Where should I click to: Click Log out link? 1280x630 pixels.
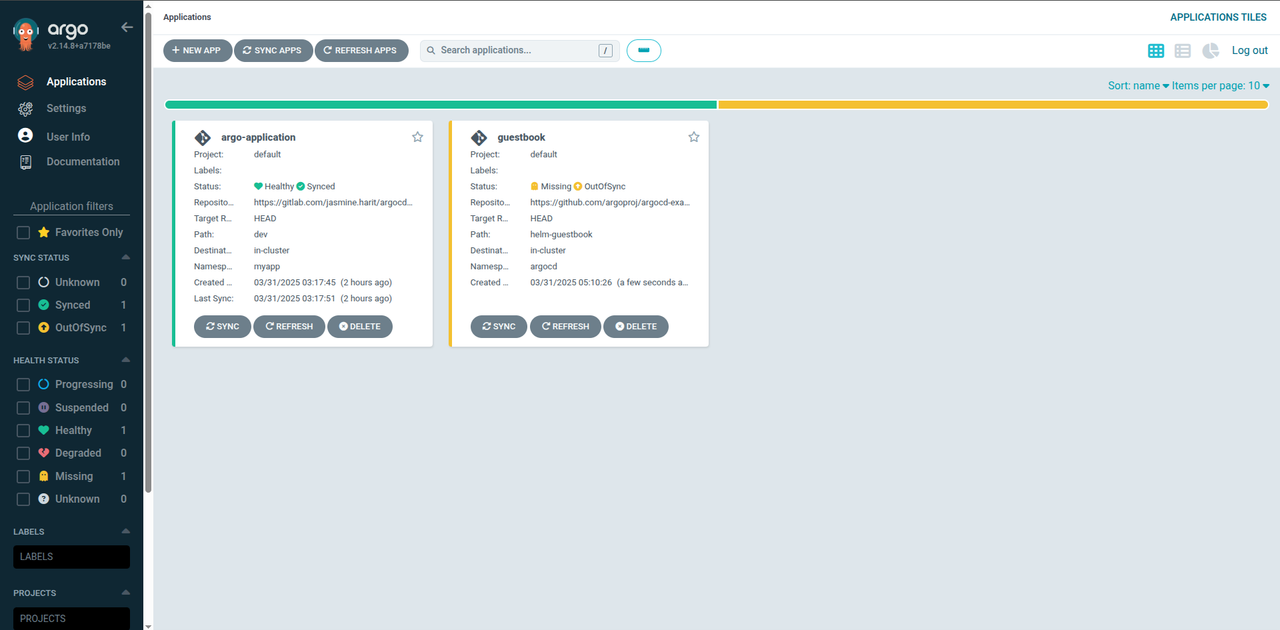[1250, 50]
